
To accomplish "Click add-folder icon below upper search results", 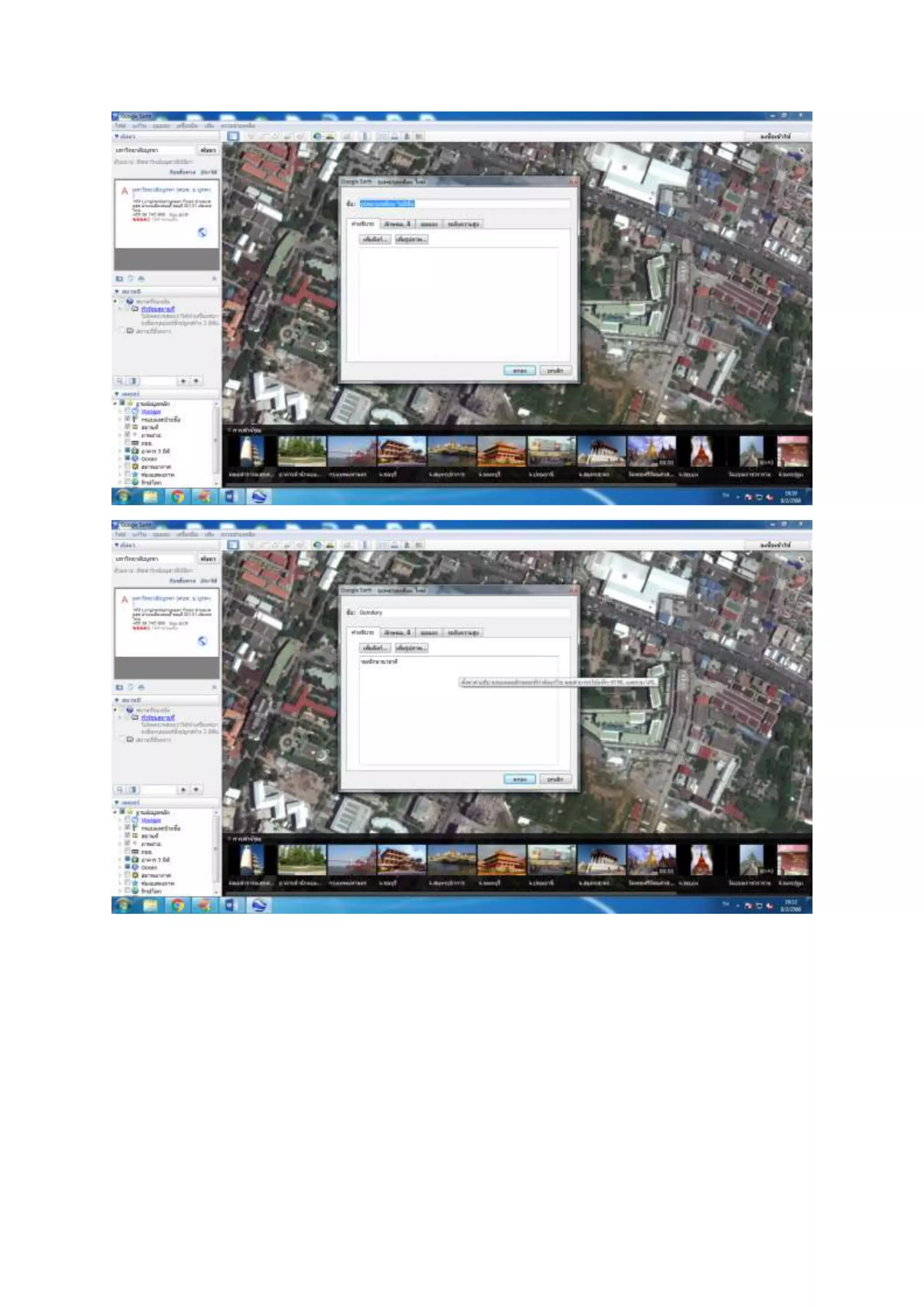I will (120, 278).
